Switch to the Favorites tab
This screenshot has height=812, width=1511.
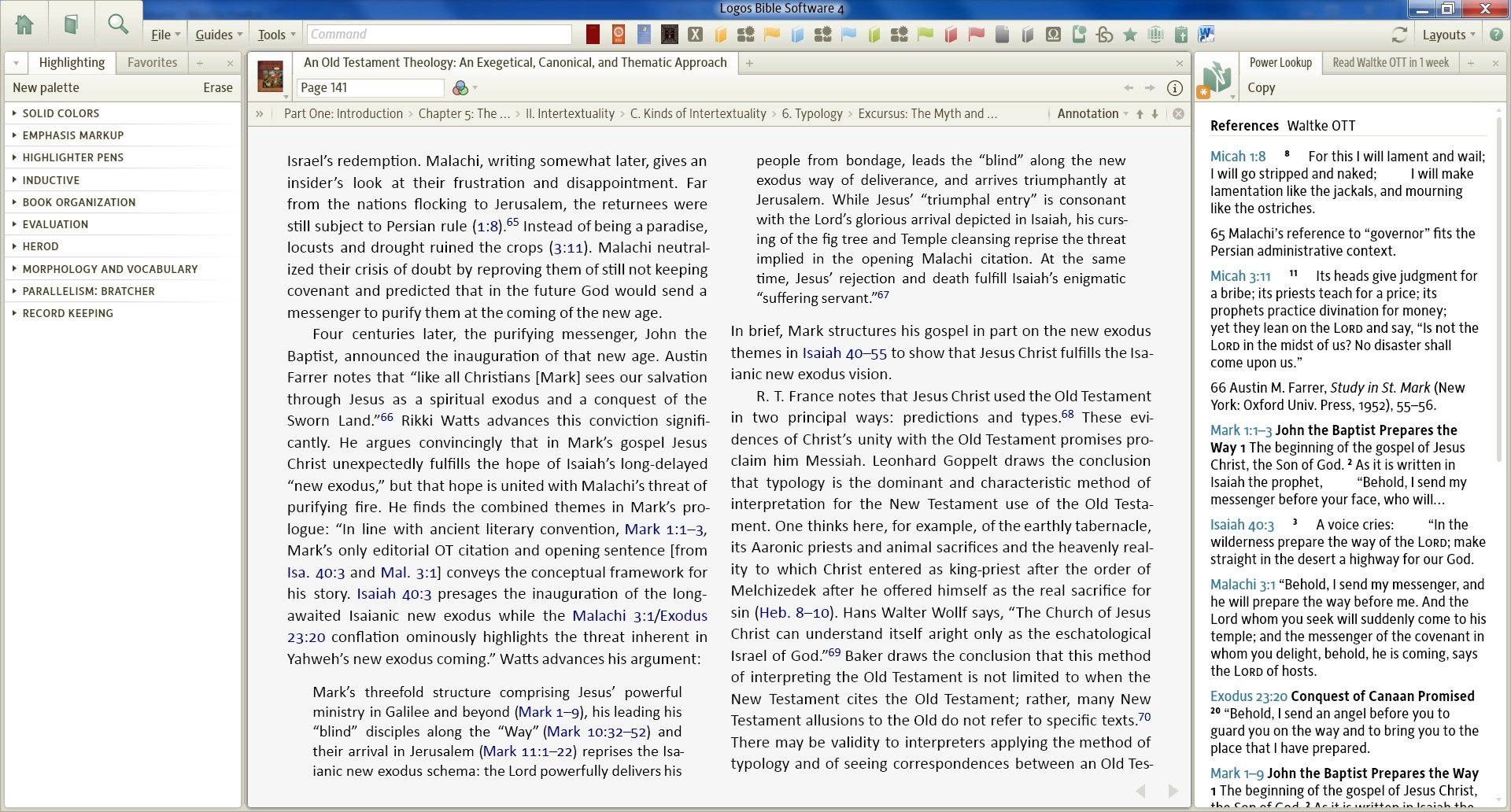click(152, 62)
